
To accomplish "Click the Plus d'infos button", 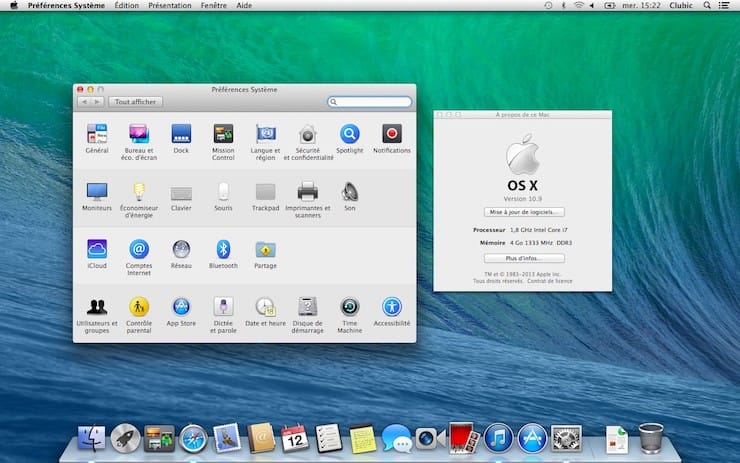I will pyautogui.click(x=524, y=258).
